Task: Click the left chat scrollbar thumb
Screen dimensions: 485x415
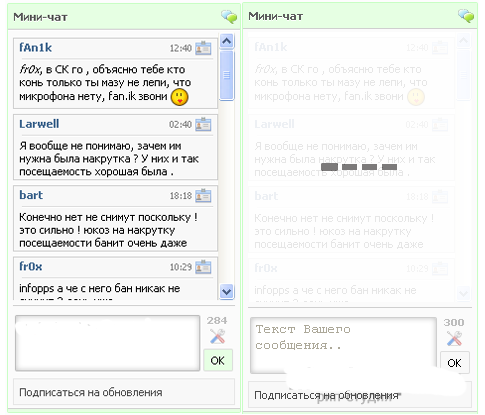Action: 227,75
